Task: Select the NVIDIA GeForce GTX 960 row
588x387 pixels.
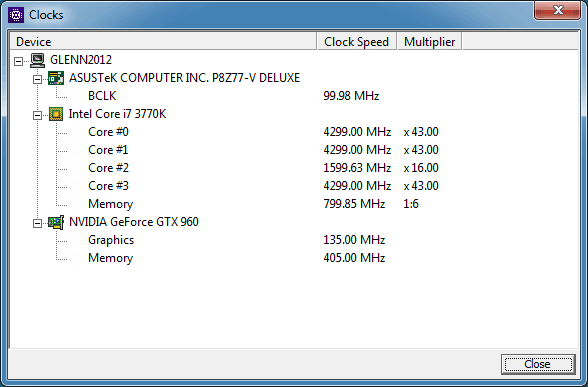Action: pos(134,222)
